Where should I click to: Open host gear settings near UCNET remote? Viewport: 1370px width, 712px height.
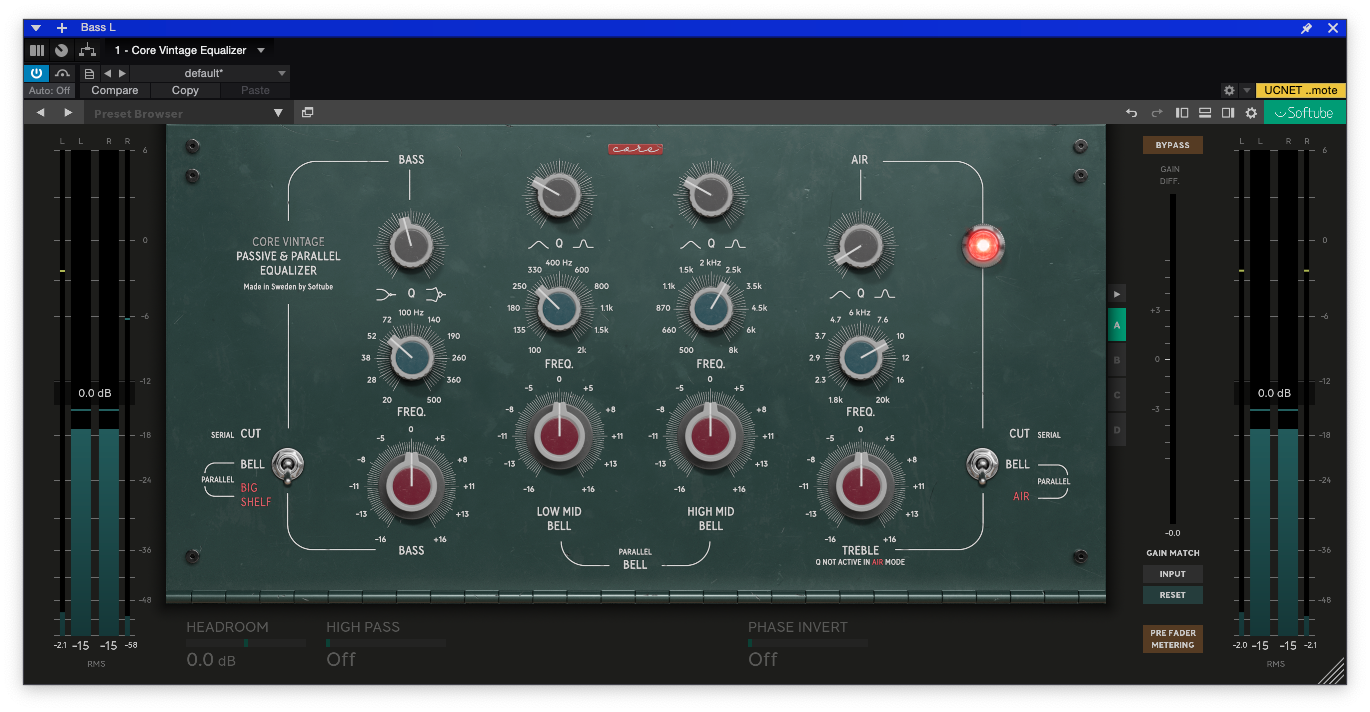click(x=1229, y=90)
